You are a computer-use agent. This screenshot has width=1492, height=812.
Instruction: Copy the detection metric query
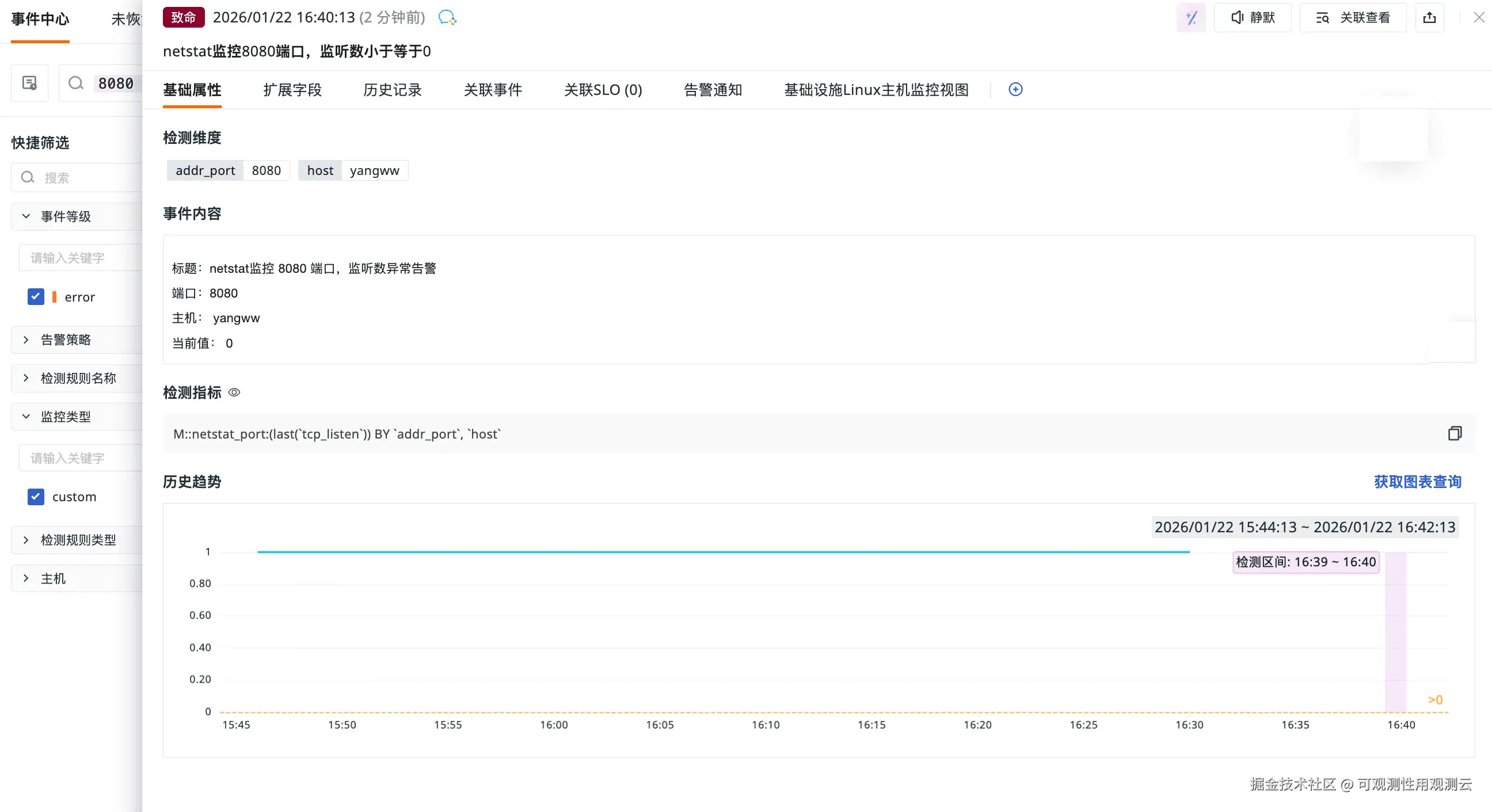click(1455, 433)
